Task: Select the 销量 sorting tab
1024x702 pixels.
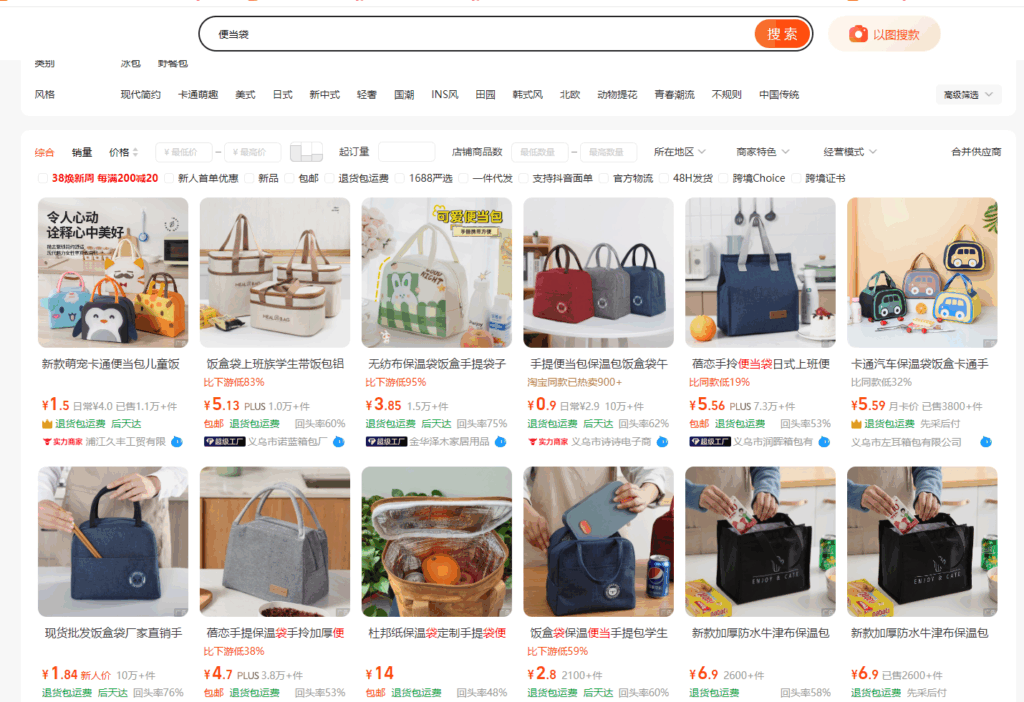Action: 82,152
